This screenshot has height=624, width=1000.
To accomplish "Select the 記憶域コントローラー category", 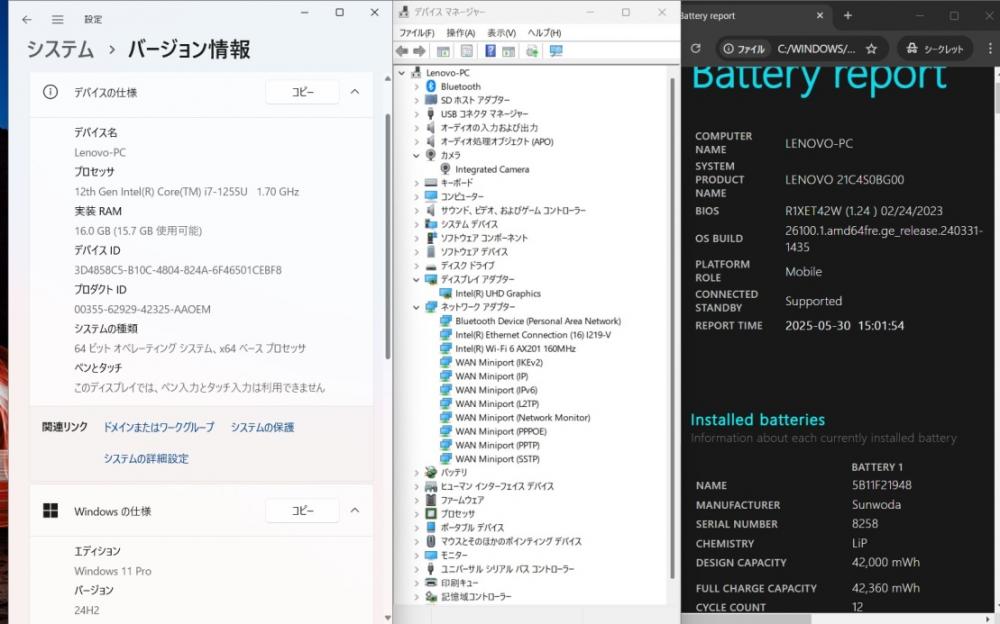I will (476, 597).
